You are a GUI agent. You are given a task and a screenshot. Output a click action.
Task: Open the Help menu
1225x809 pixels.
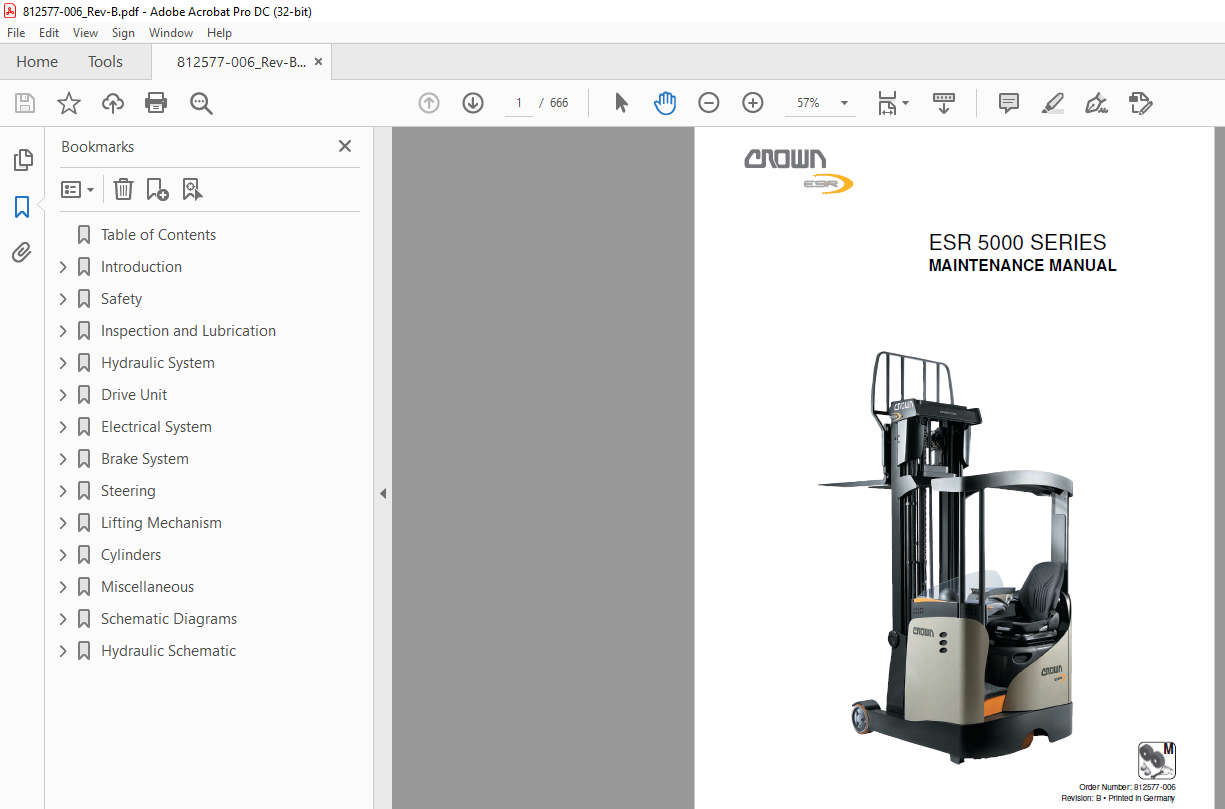point(219,33)
